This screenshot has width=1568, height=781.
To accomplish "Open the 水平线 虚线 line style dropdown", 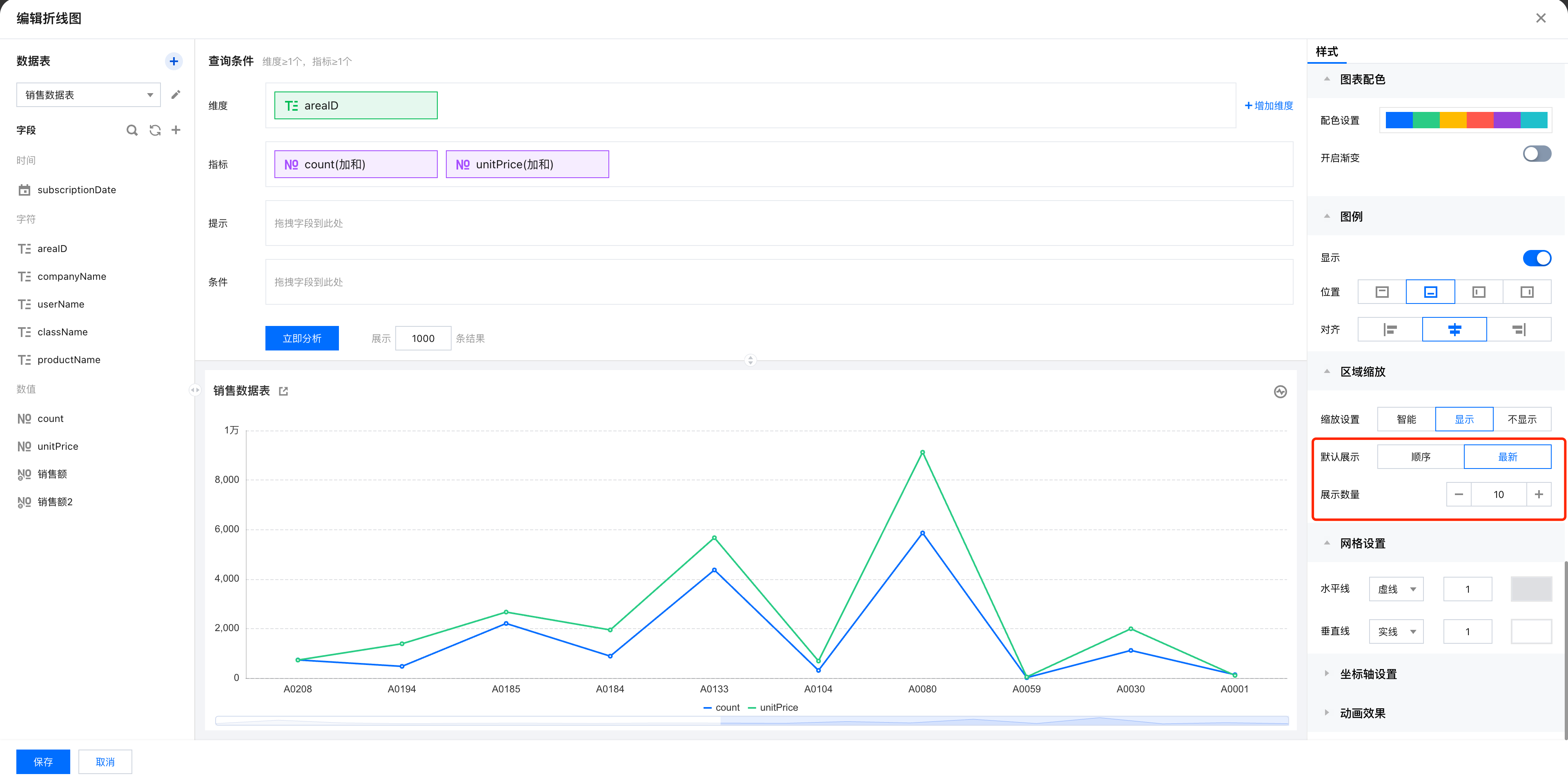I will 1396,589.
